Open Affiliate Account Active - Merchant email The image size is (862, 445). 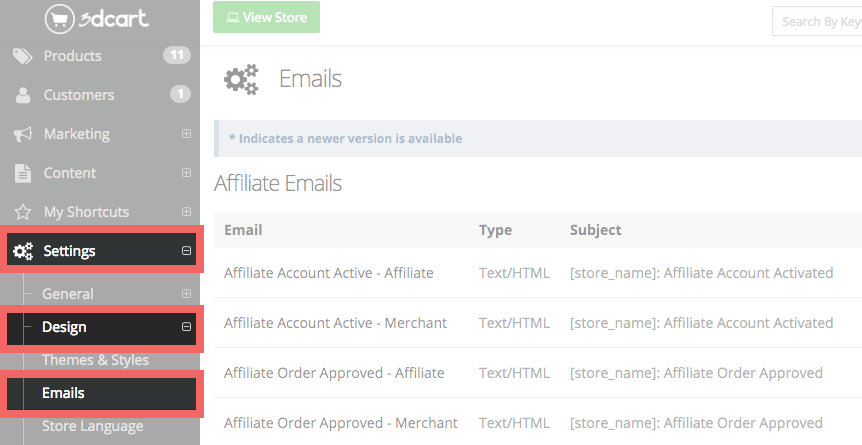coord(335,323)
